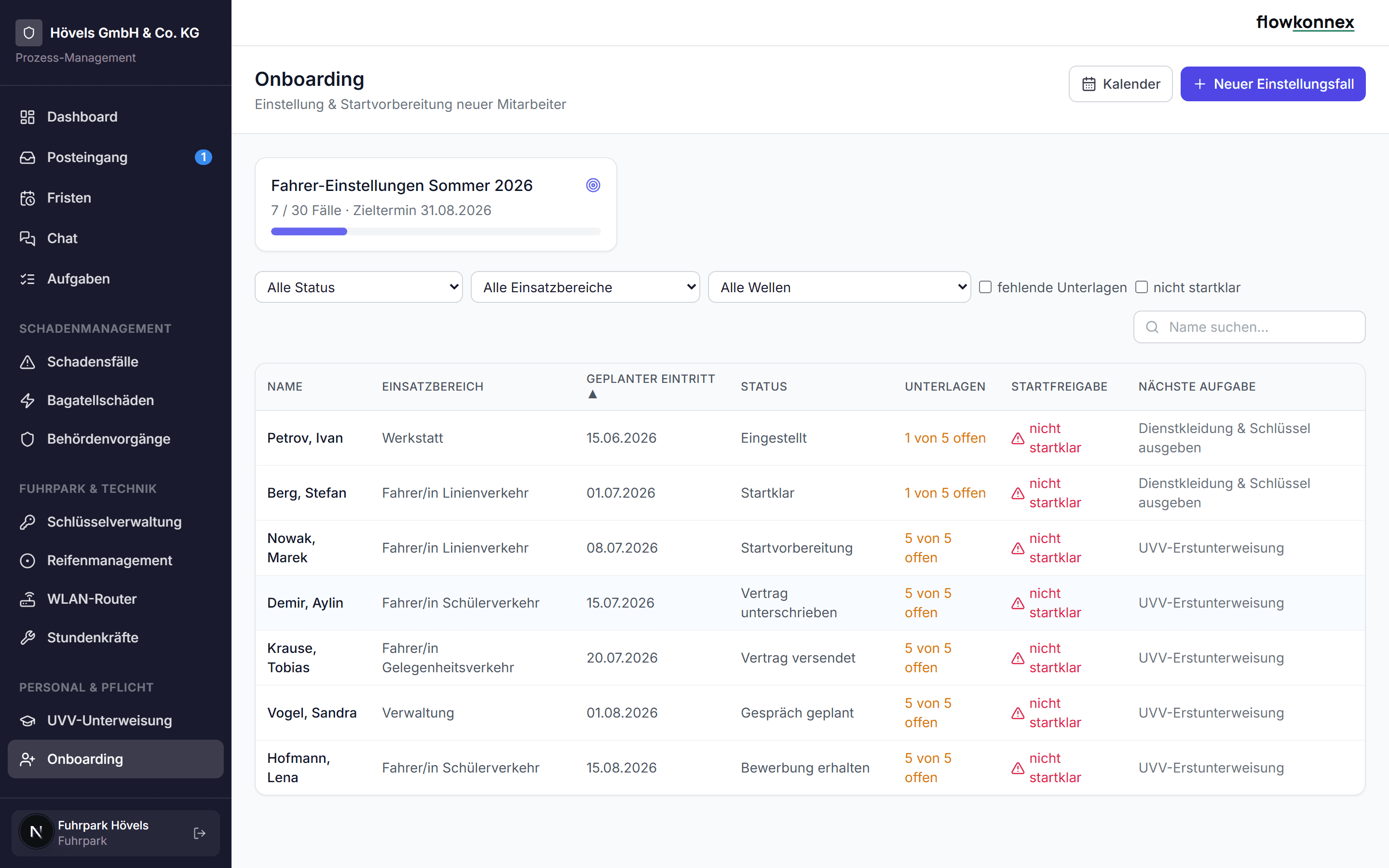Screen dimensions: 1389x868
Task: Click the Fristen calendar-clock icon
Action: point(27,198)
